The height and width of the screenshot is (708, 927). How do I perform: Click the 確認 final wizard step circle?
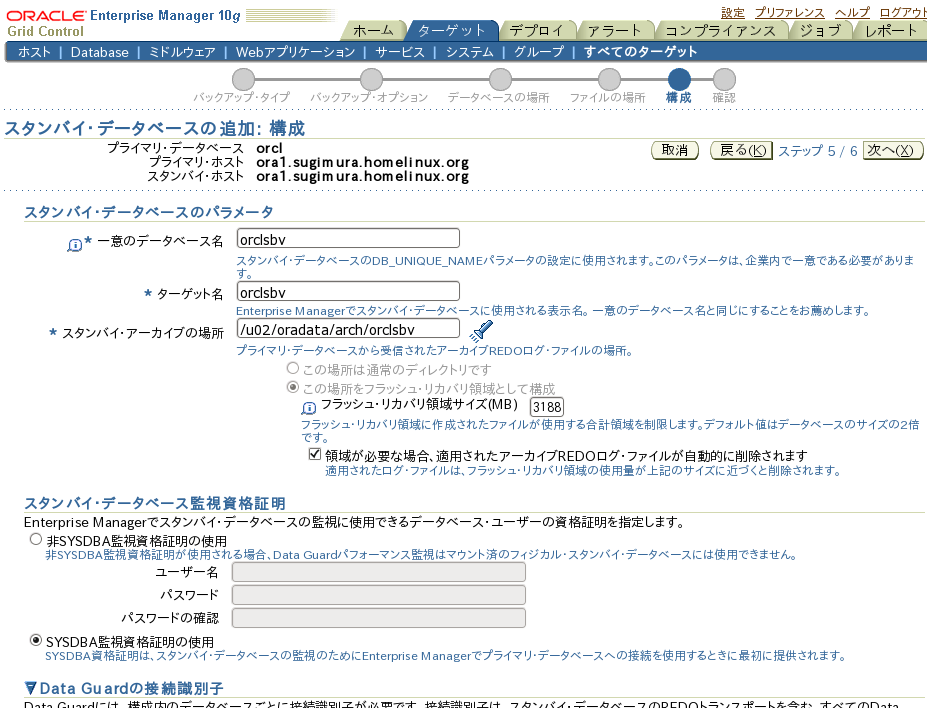tap(724, 79)
